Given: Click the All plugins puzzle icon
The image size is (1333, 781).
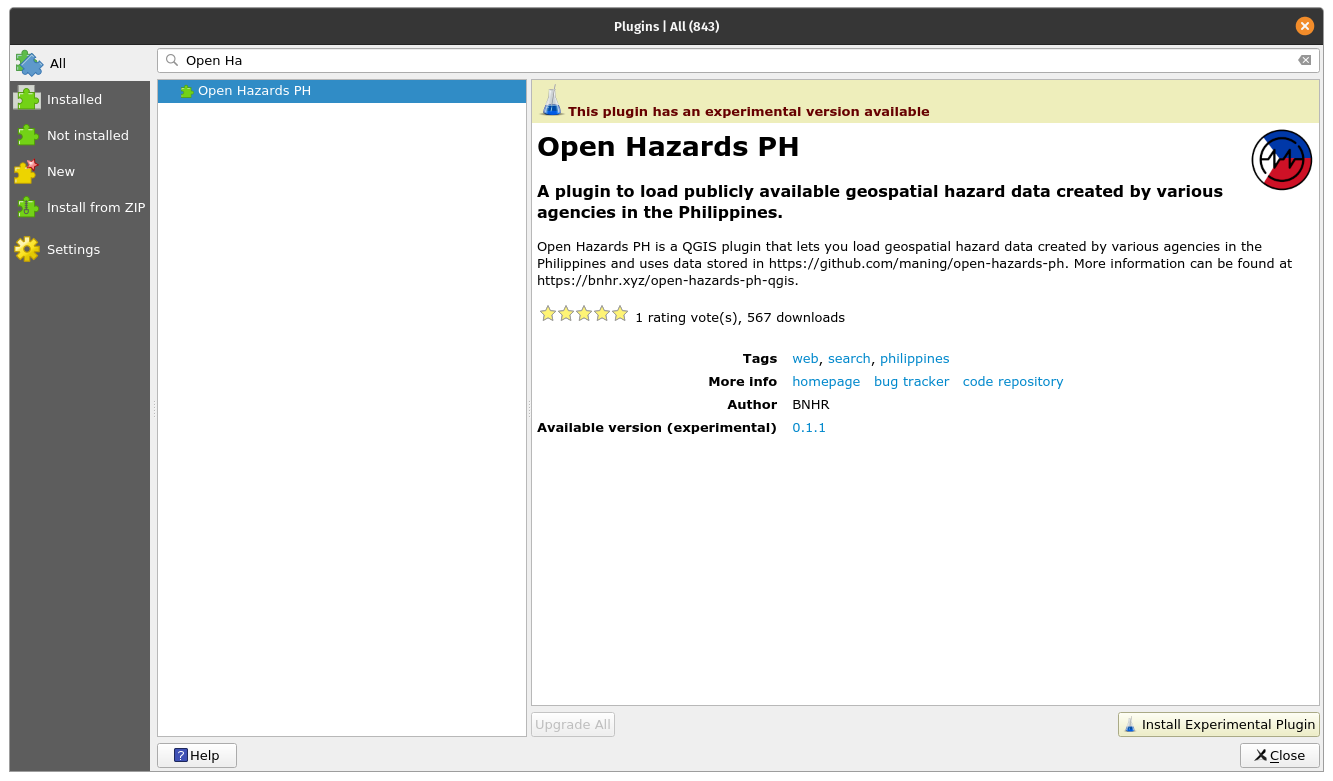Looking at the screenshot, I should click(29, 63).
